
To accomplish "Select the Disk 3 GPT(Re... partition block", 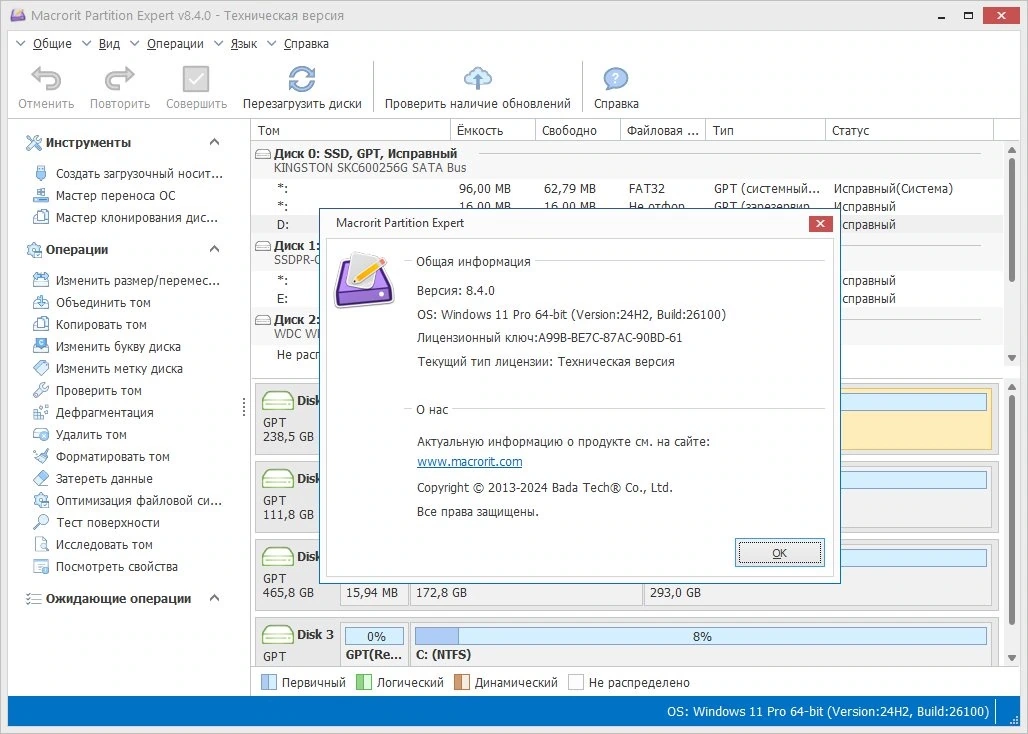I will [376, 645].
